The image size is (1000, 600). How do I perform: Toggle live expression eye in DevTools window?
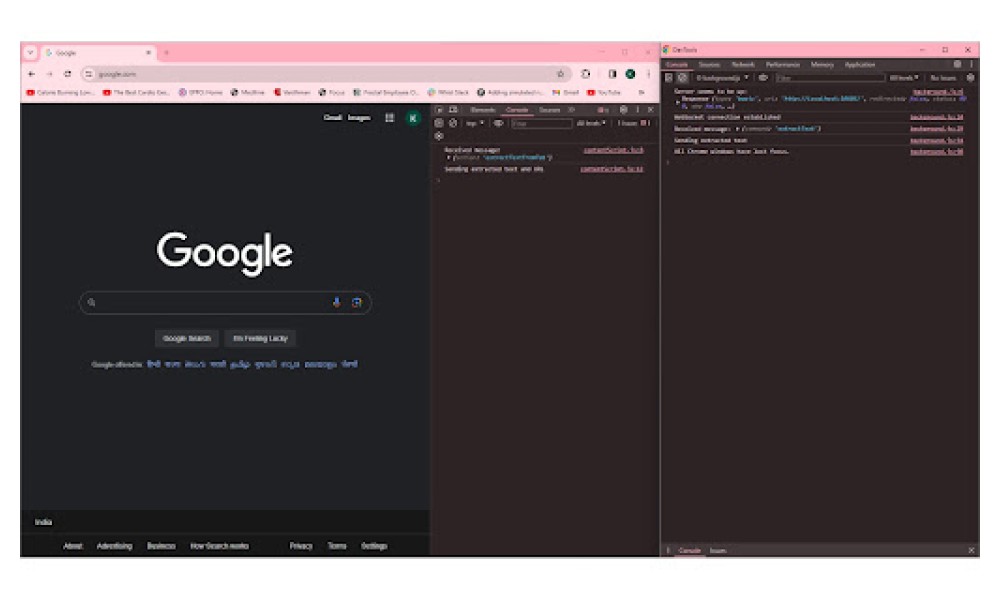point(763,78)
